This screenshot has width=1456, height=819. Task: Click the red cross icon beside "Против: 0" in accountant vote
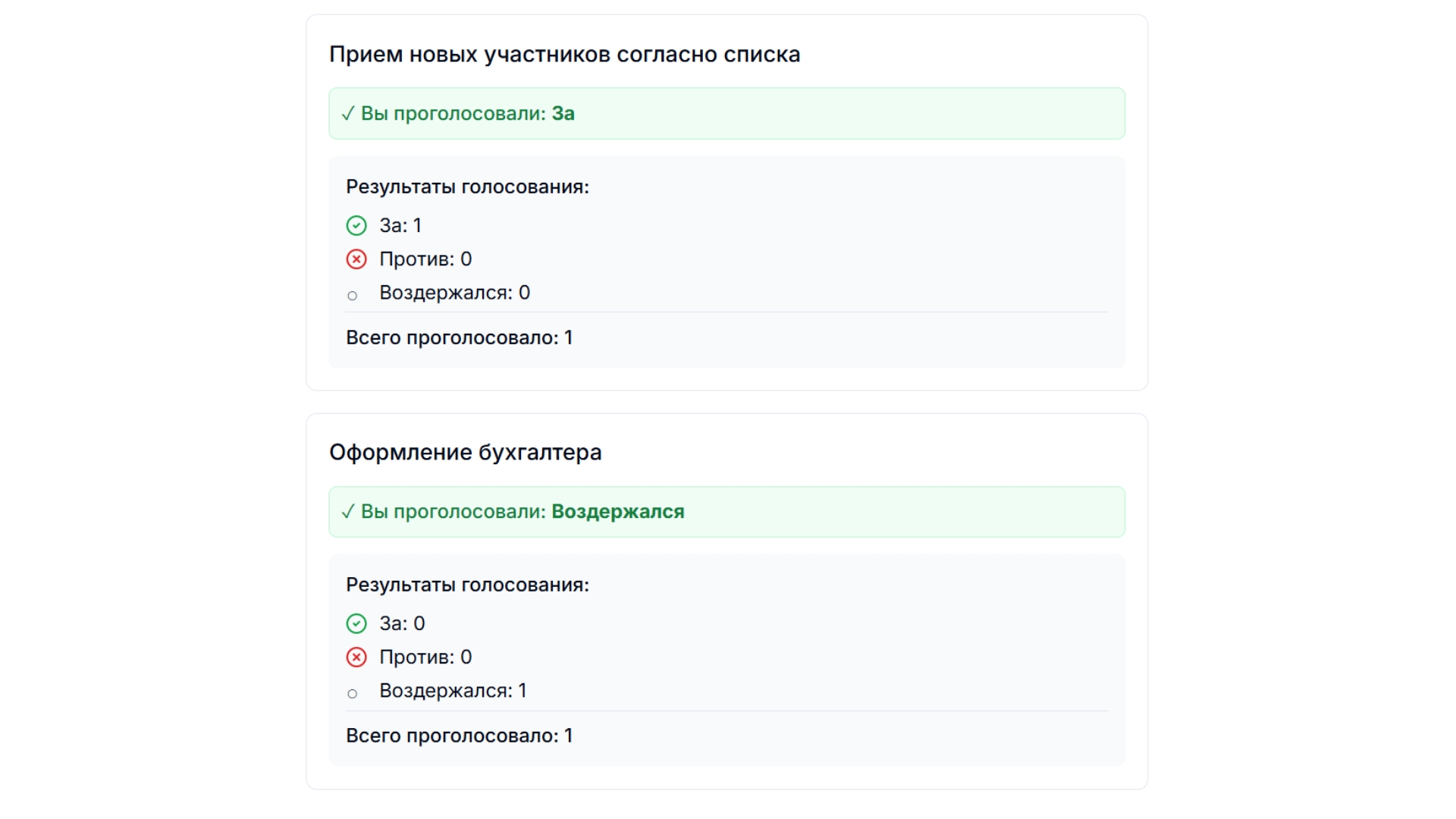[356, 657]
